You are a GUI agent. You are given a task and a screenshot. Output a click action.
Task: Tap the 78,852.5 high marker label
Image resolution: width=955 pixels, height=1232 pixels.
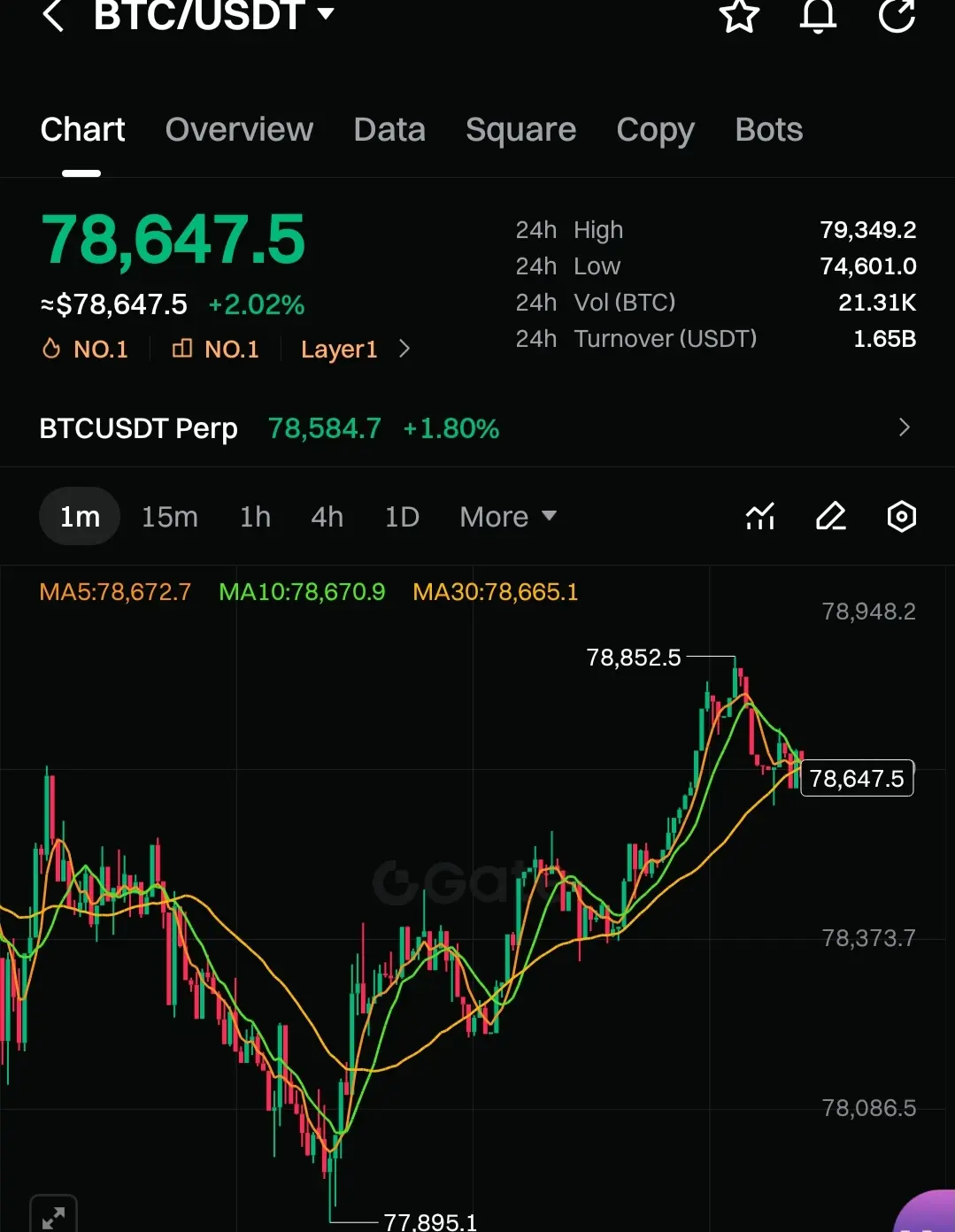point(634,658)
